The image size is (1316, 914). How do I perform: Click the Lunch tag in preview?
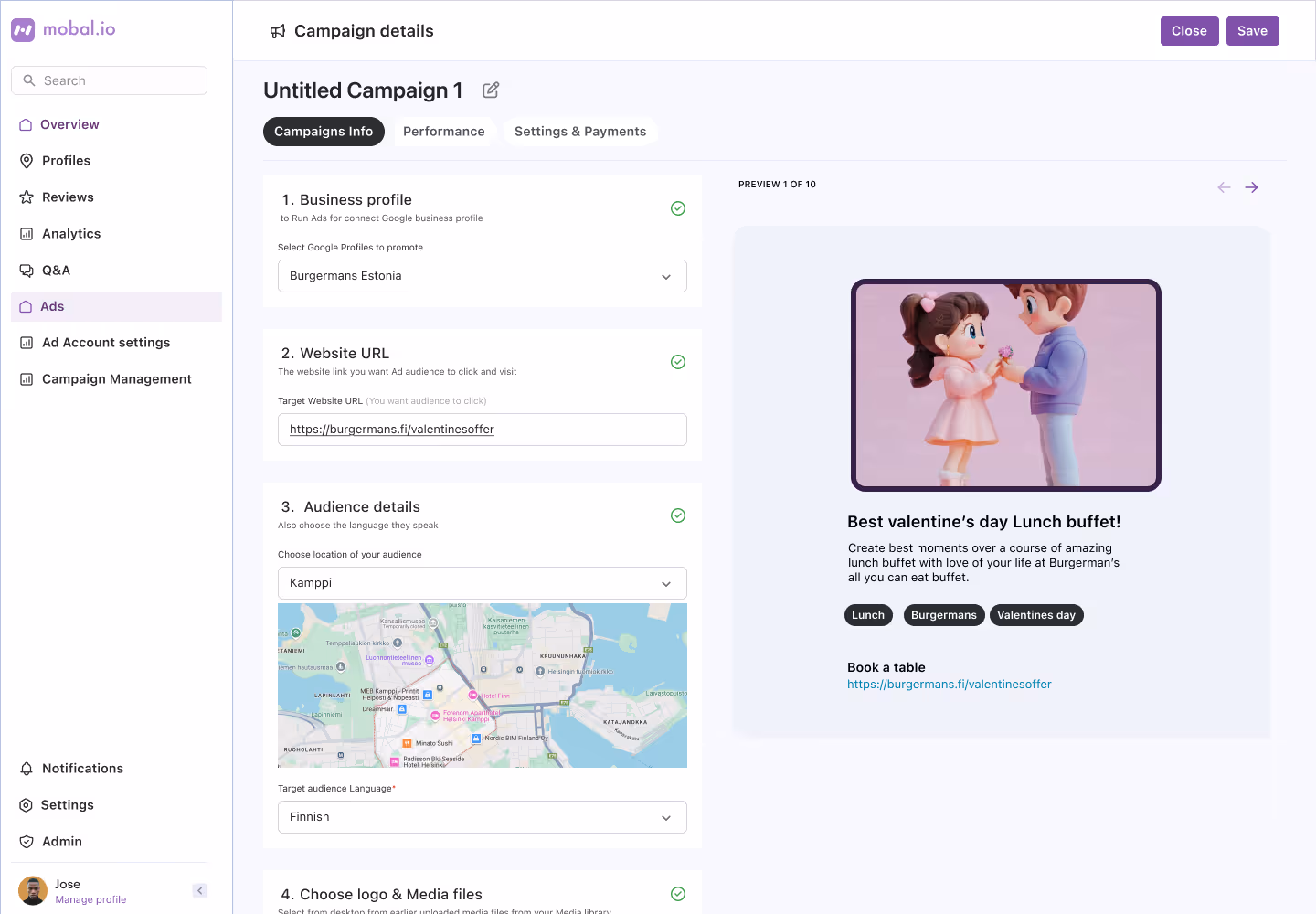[868, 615]
